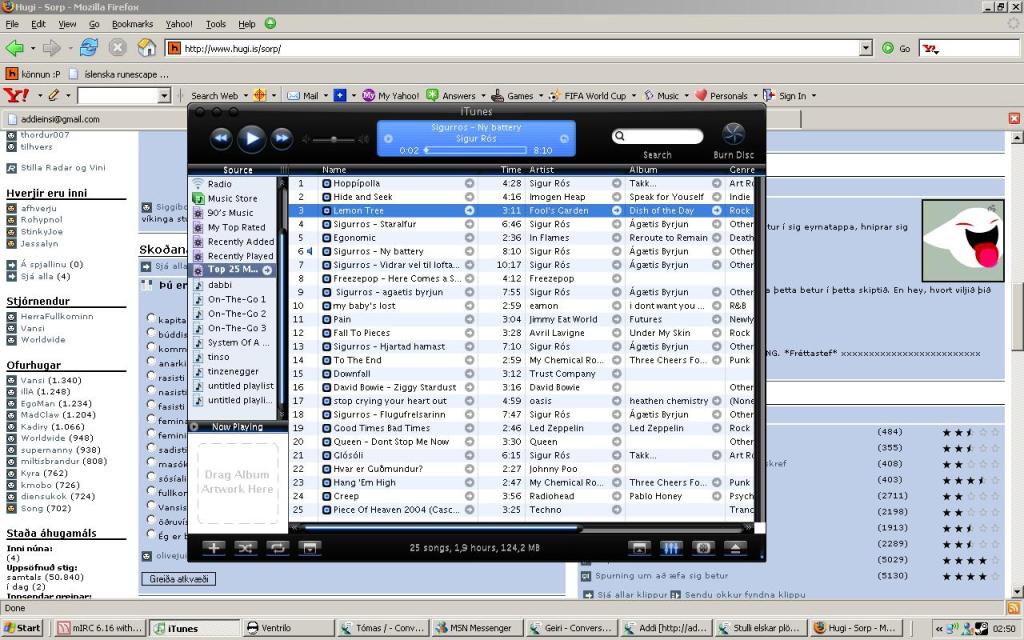Uncheck the Hide and Seek song checkbox
The image size is (1024, 640).
click(x=327, y=197)
